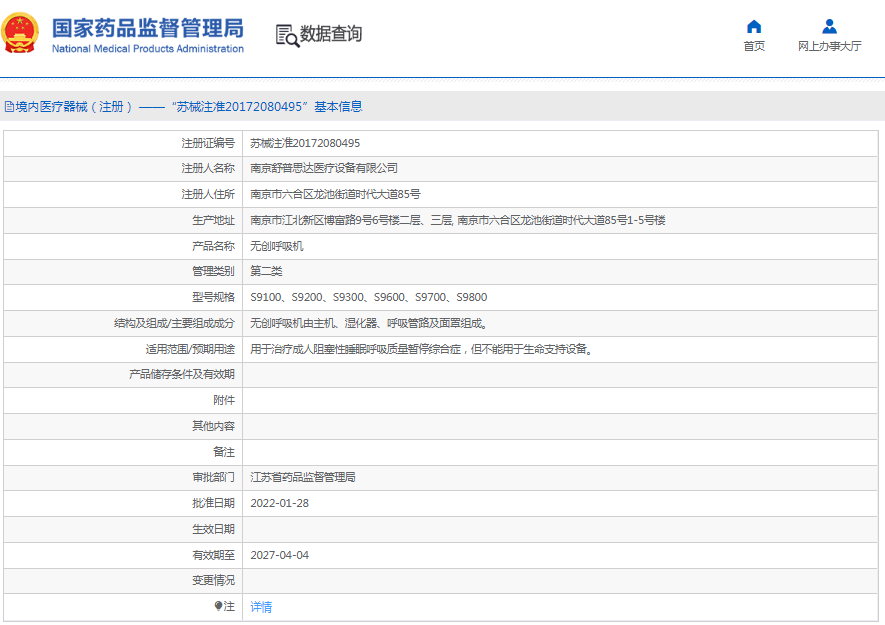
Task: Select validity date 2027-04-04
Action: pyautogui.click(x=279, y=555)
